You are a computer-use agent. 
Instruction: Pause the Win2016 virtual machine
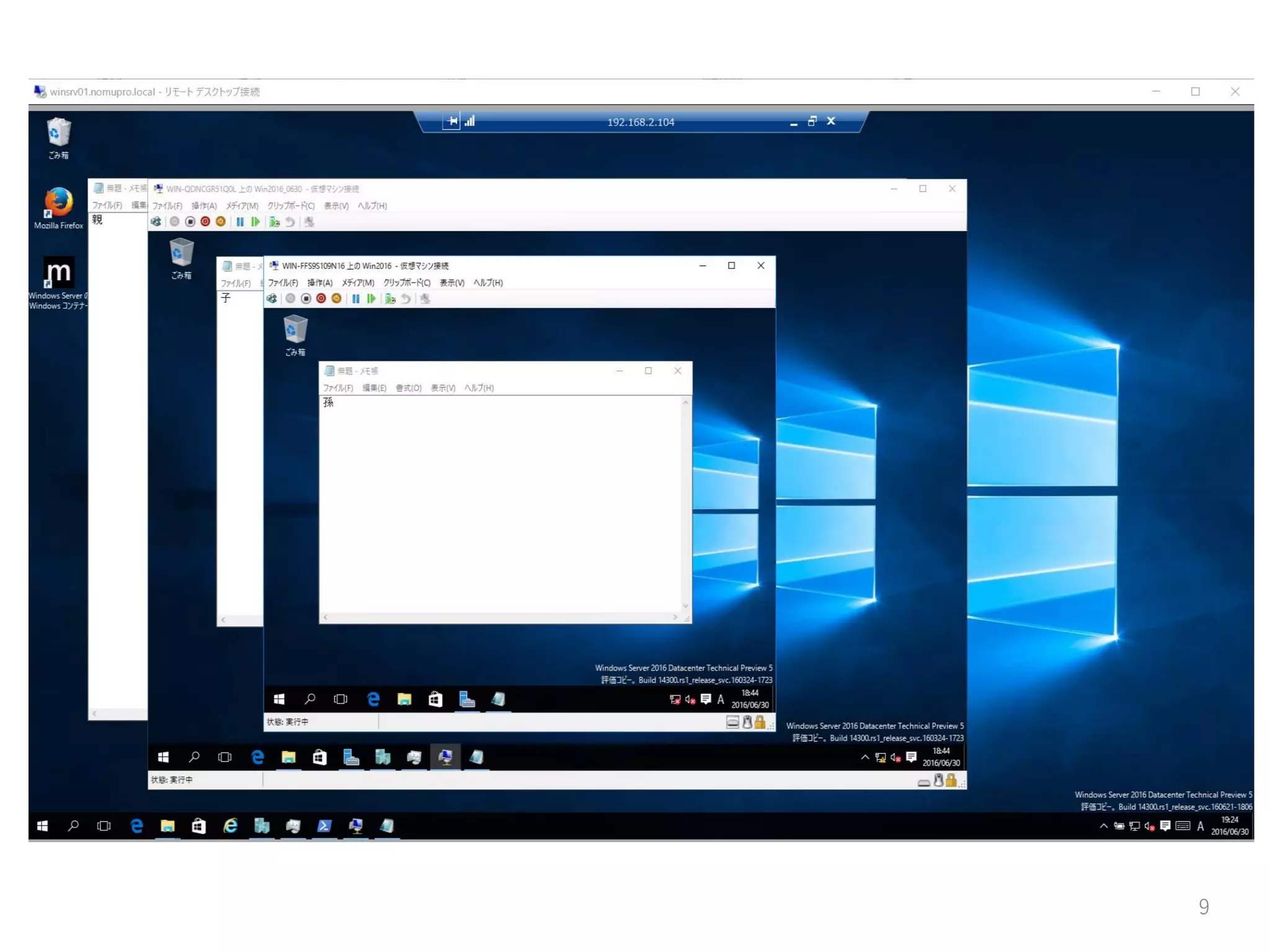click(356, 299)
